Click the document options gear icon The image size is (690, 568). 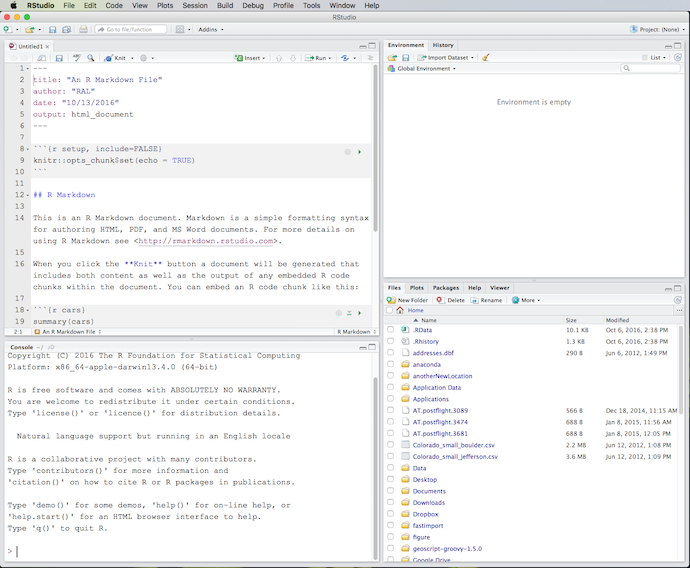click(143, 58)
